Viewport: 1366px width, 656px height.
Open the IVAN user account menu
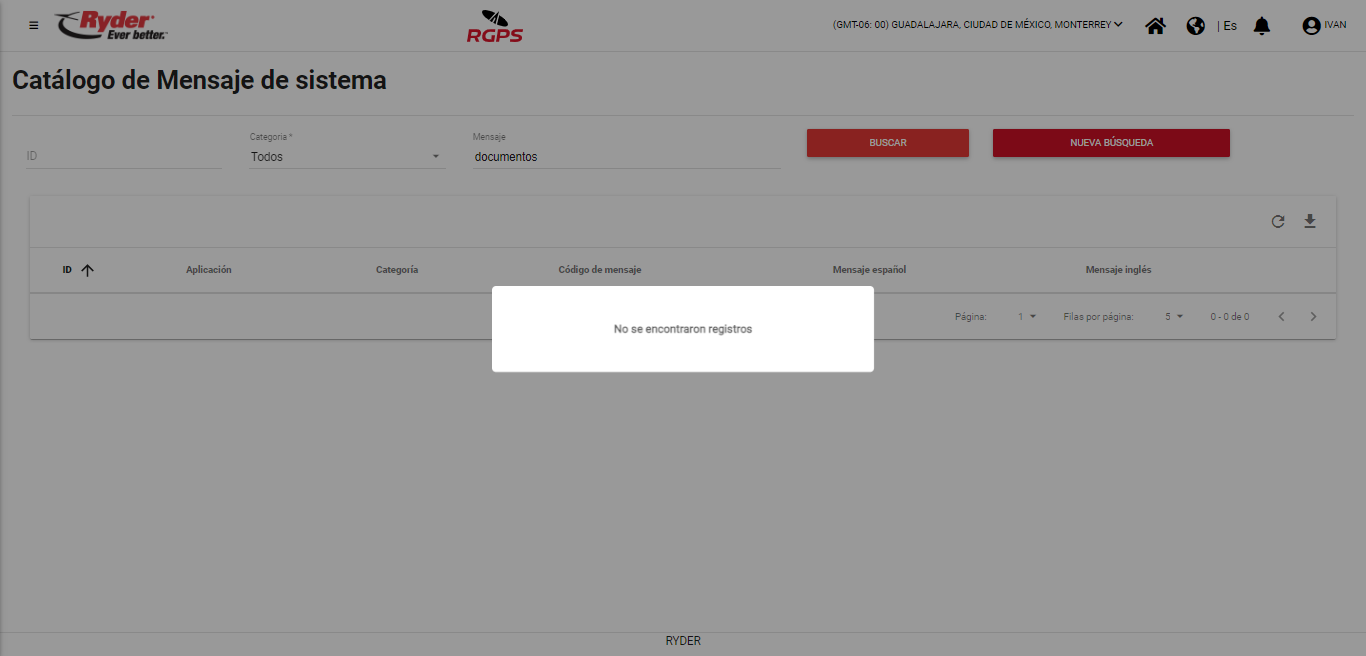(1323, 26)
